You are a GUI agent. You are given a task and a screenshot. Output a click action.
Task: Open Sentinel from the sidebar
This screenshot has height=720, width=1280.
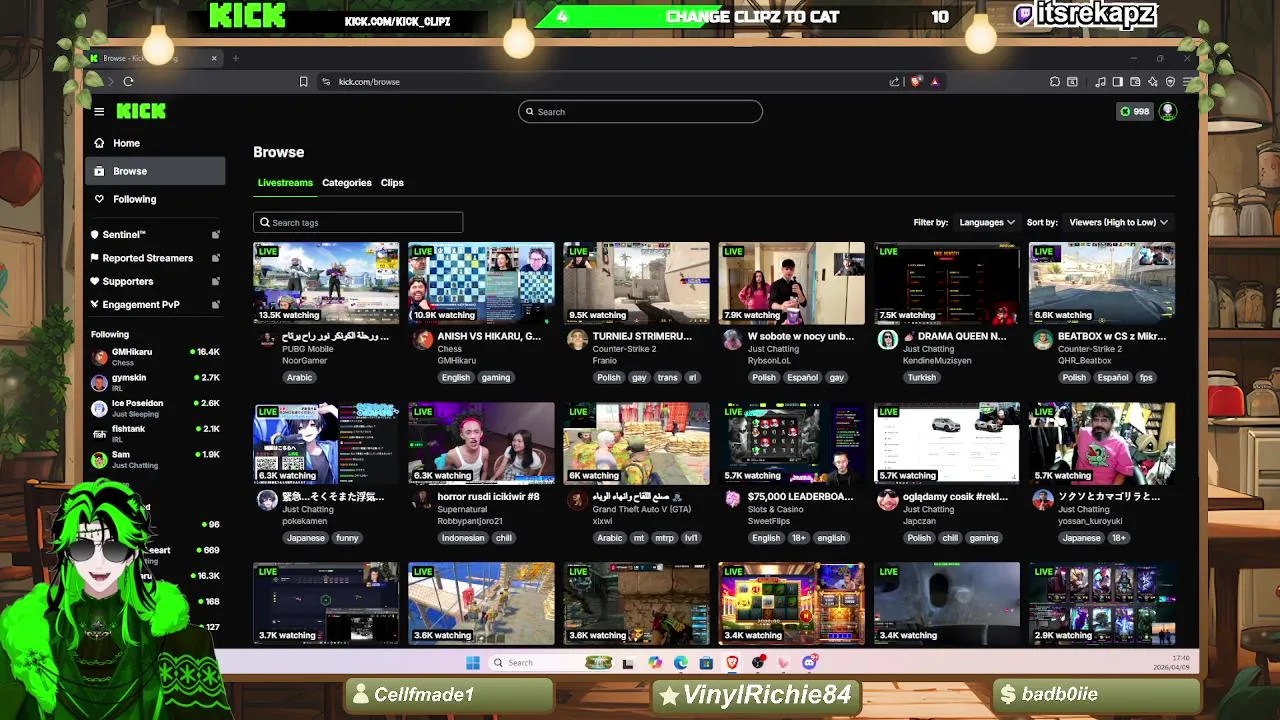coord(154,234)
